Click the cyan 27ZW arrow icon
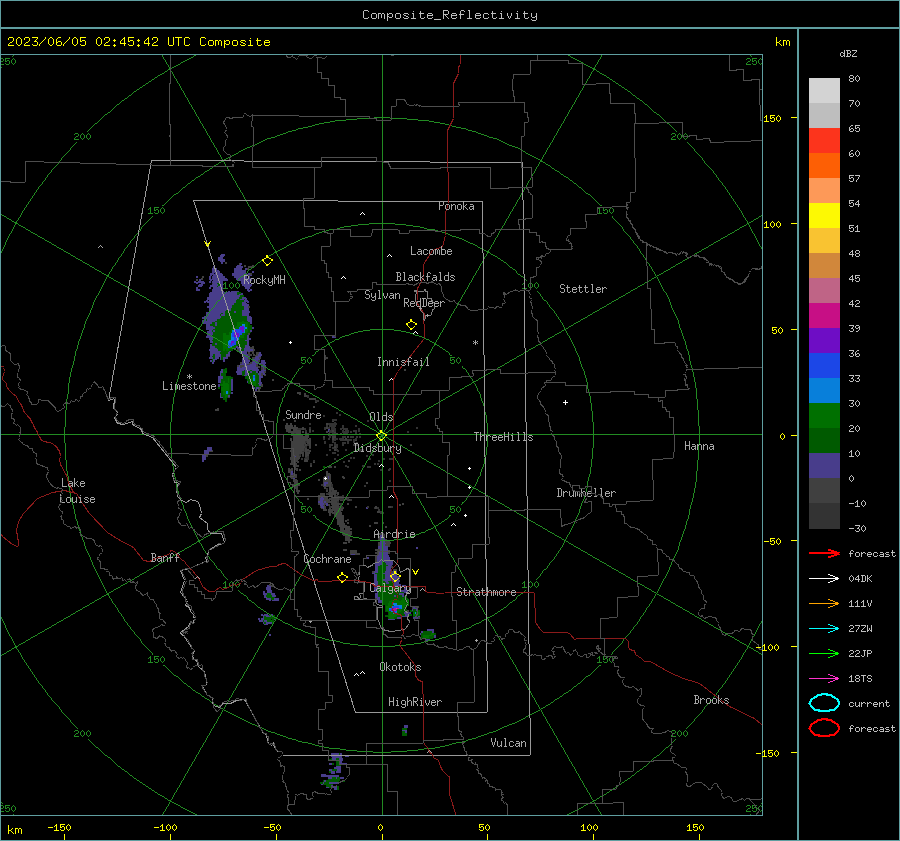The width and height of the screenshot is (900, 841). pyautogui.click(x=824, y=629)
